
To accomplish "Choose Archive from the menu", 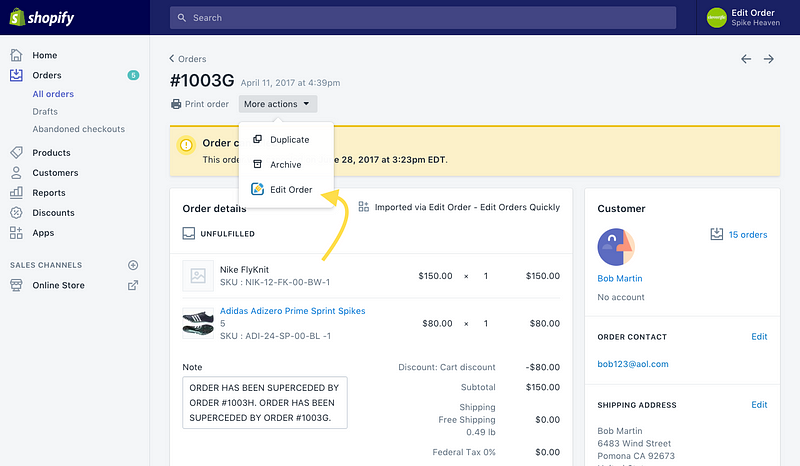I will click(286, 164).
